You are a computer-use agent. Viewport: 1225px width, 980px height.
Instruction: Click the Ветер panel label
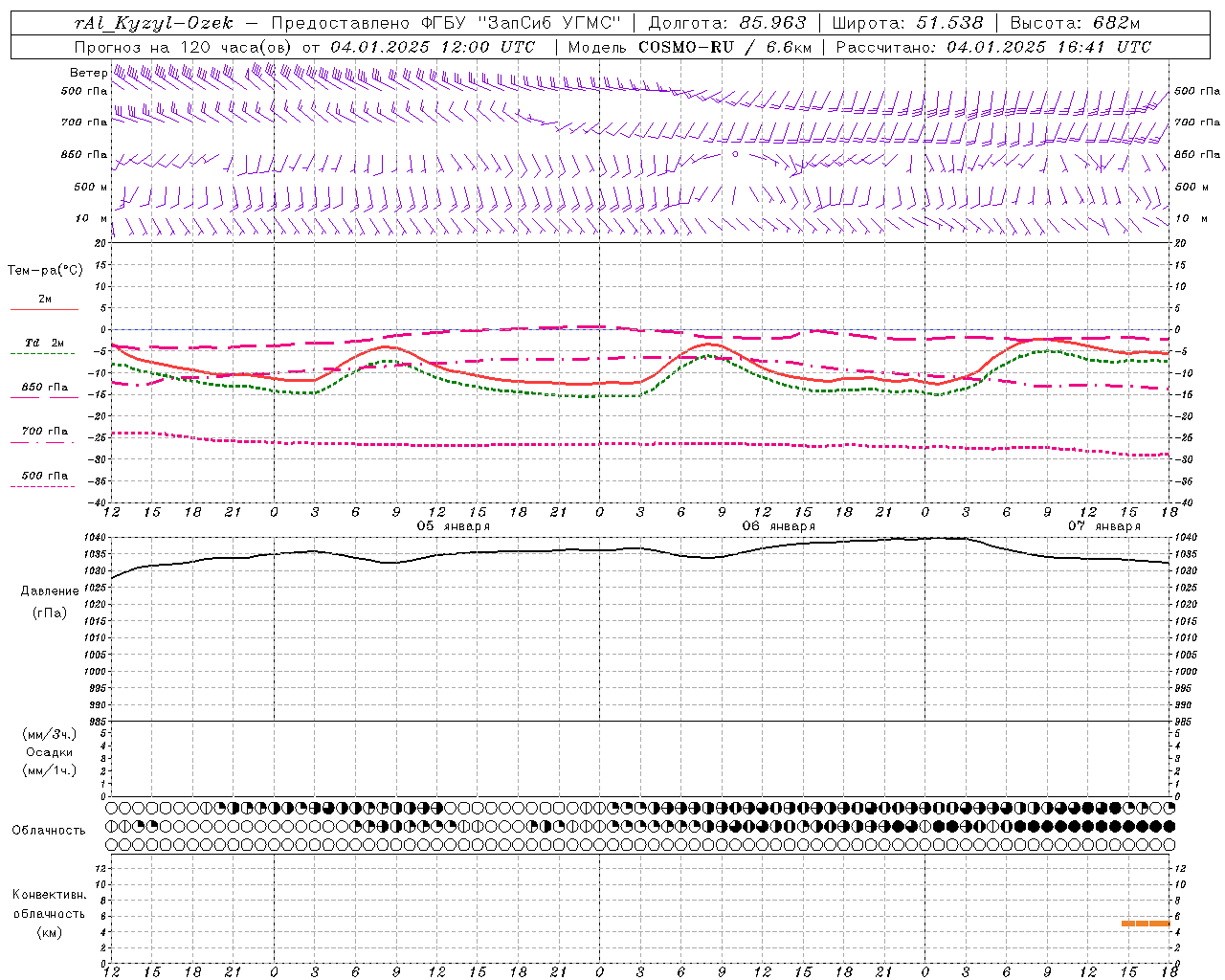pyautogui.click(x=88, y=73)
